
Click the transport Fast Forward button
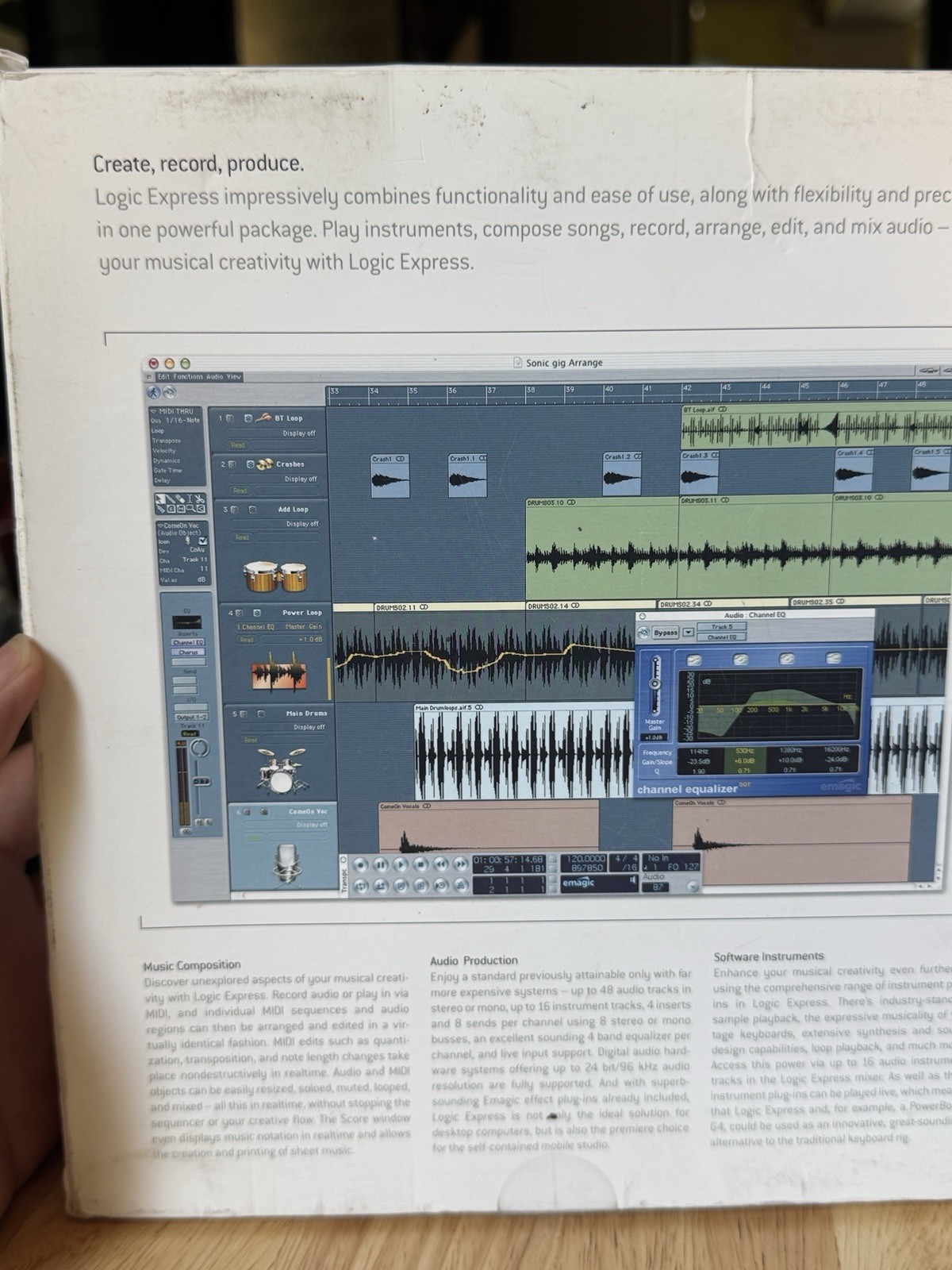click(461, 864)
